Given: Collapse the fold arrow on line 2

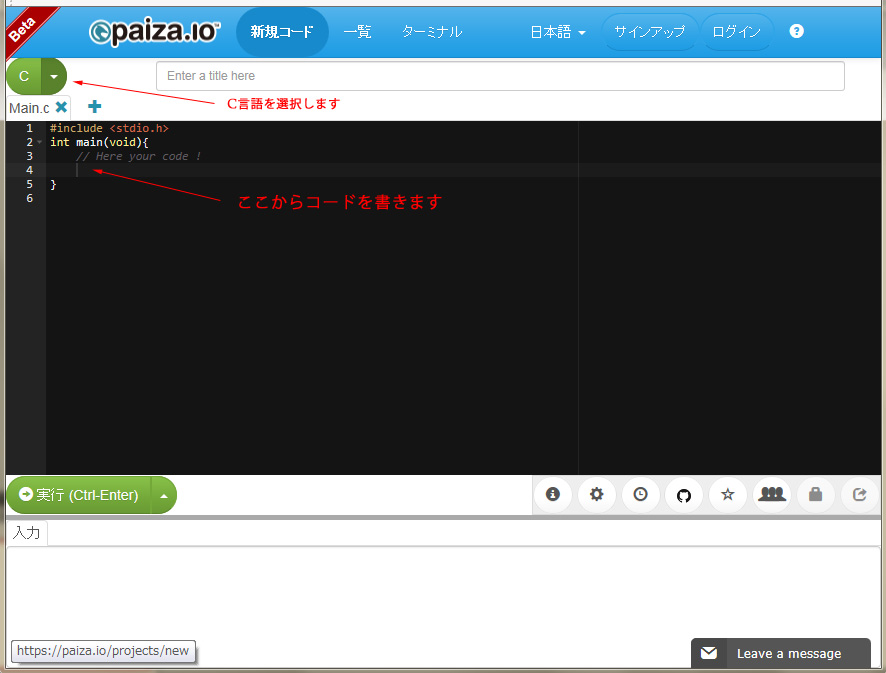Looking at the screenshot, I should point(40,142).
